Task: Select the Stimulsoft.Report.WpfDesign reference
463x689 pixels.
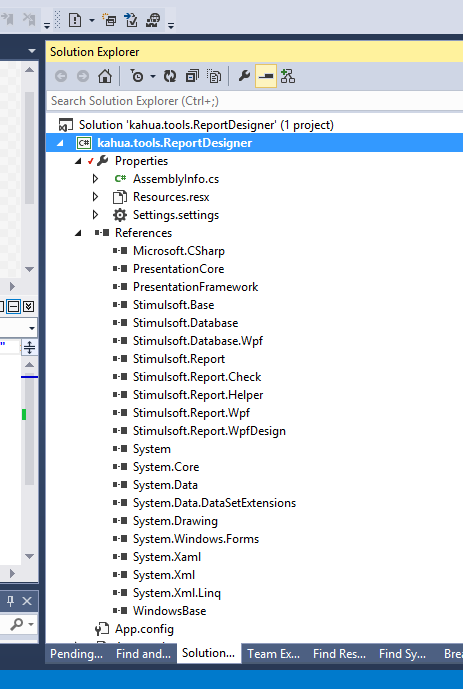Action: point(209,431)
